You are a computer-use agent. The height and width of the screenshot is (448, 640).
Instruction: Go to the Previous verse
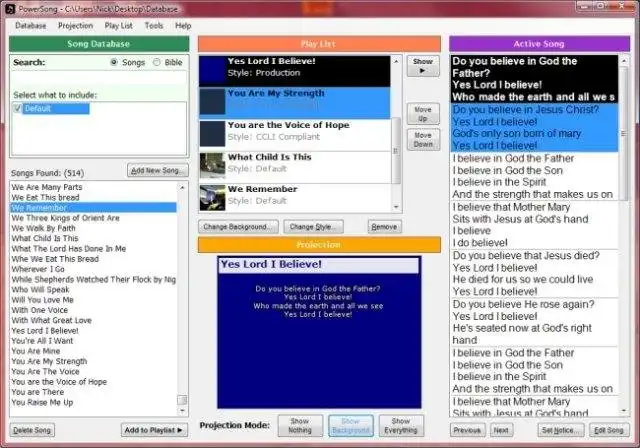tap(467, 430)
